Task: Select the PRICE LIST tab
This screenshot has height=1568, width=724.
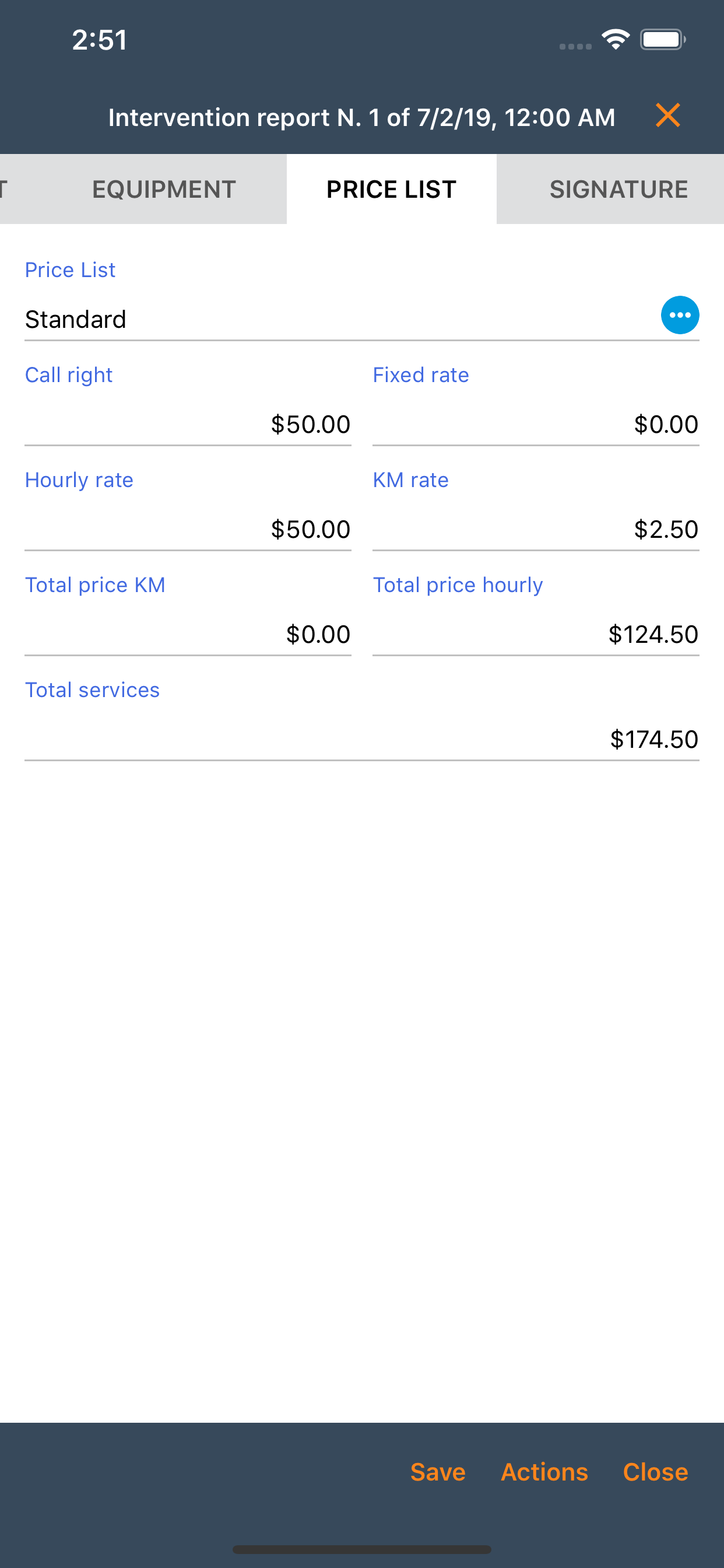Action: (391, 190)
